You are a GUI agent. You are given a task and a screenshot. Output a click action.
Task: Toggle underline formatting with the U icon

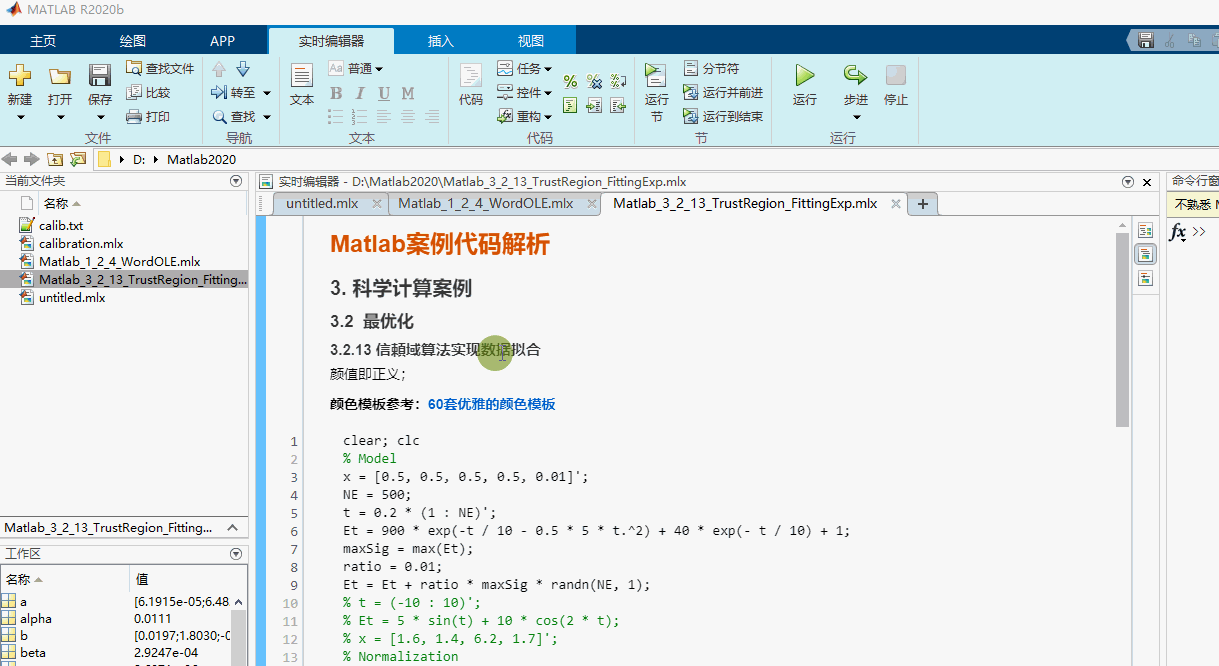click(x=382, y=92)
